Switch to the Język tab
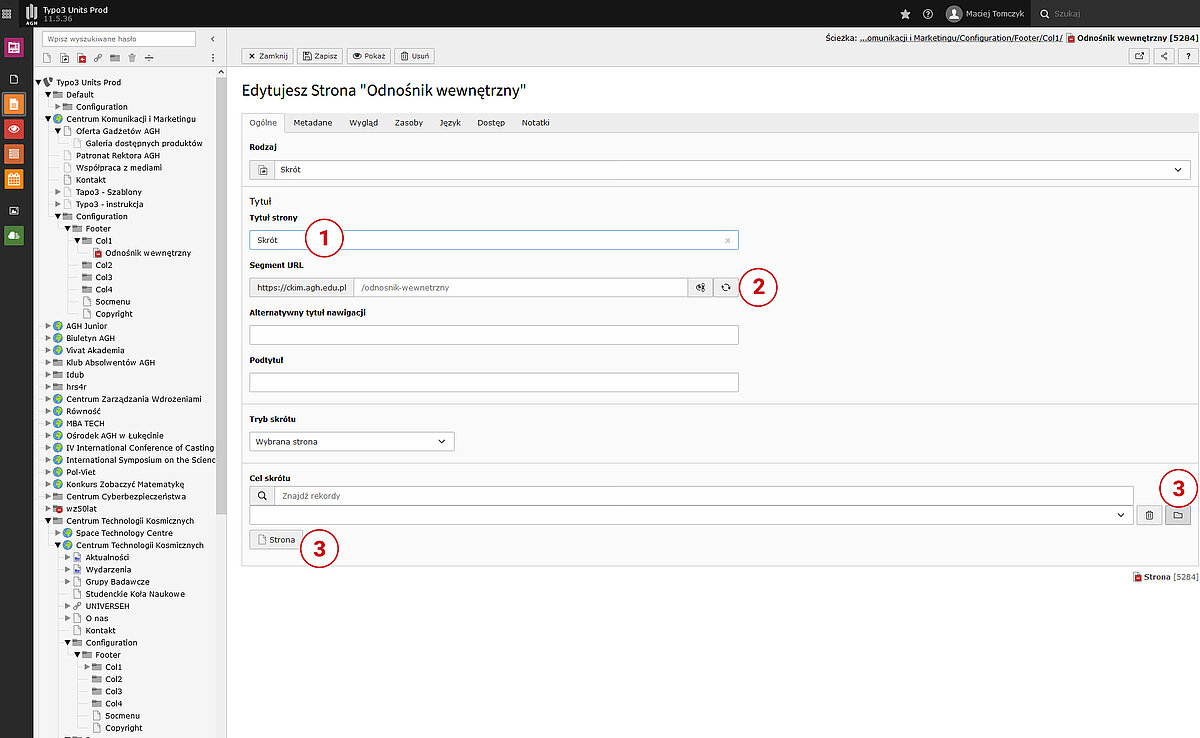The height and width of the screenshot is (738, 1200). tap(450, 122)
